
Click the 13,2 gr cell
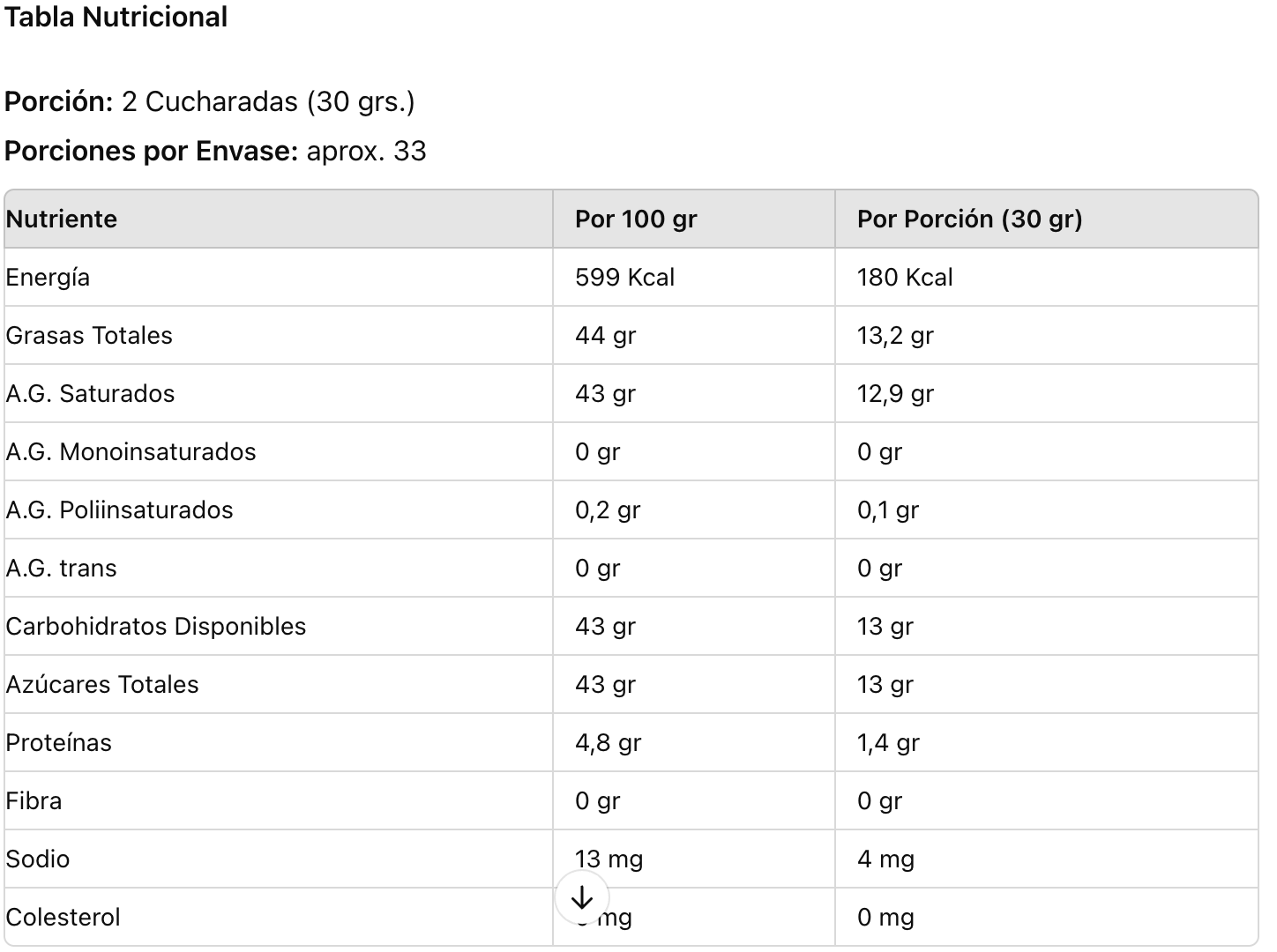(895, 335)
